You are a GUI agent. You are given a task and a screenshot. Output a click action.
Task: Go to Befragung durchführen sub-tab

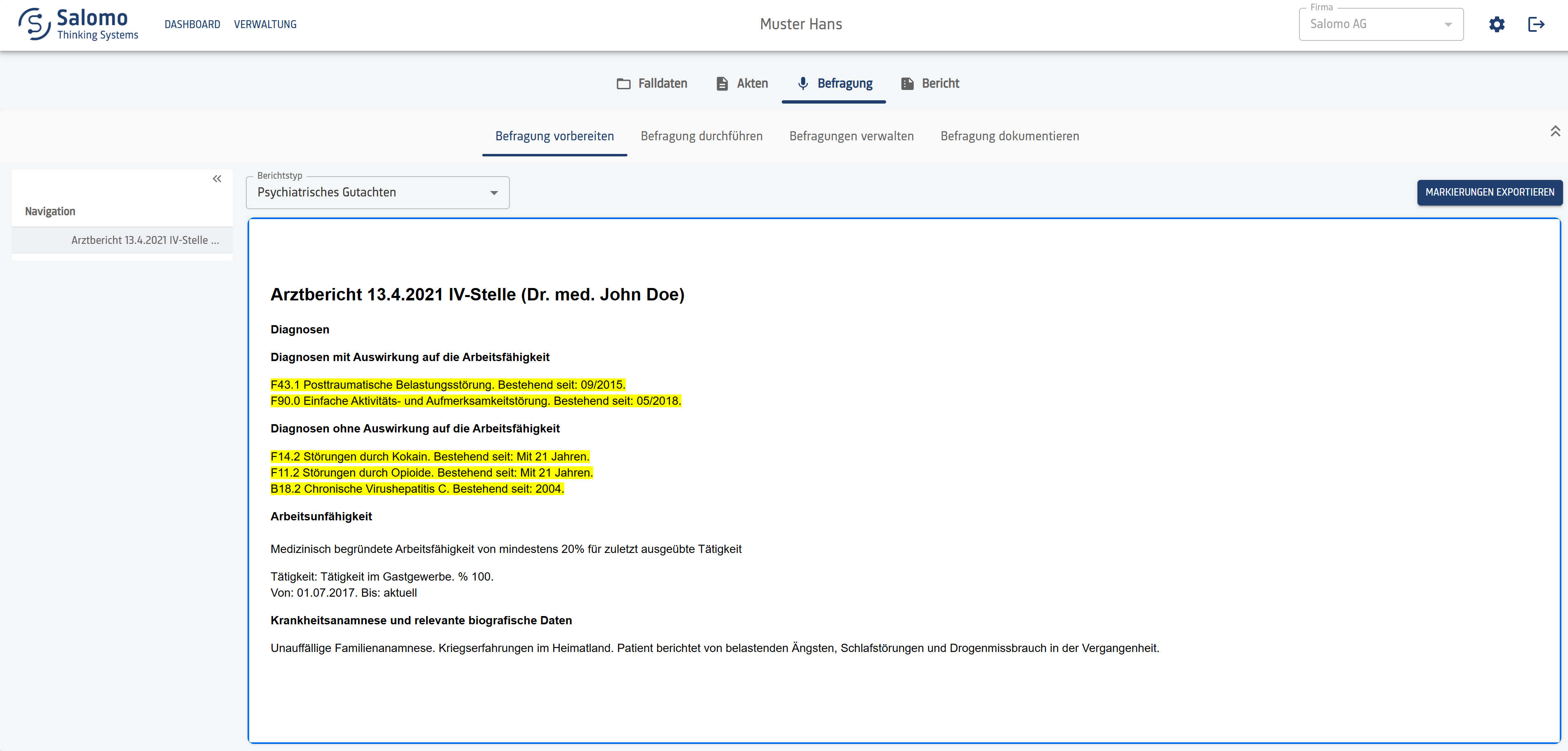pos(701,136)
